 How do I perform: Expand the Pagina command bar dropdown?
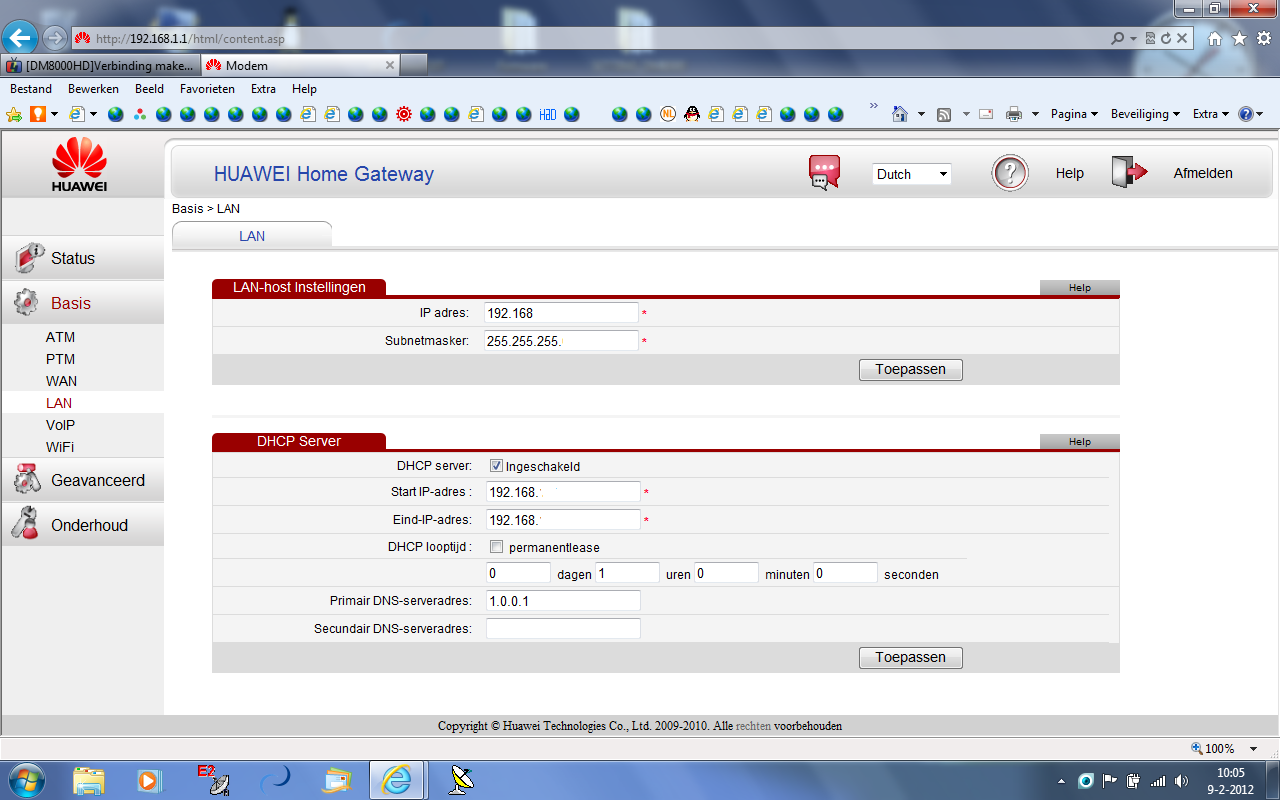pyautogui.click(x=1074, y=114)
